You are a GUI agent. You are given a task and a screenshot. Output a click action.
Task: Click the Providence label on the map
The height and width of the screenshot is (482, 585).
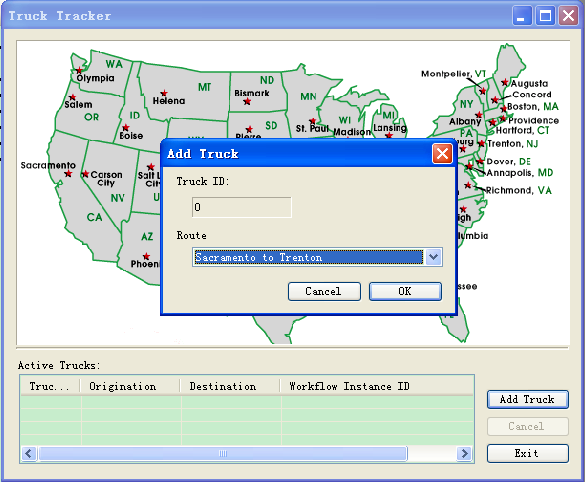tap(534, 120)
